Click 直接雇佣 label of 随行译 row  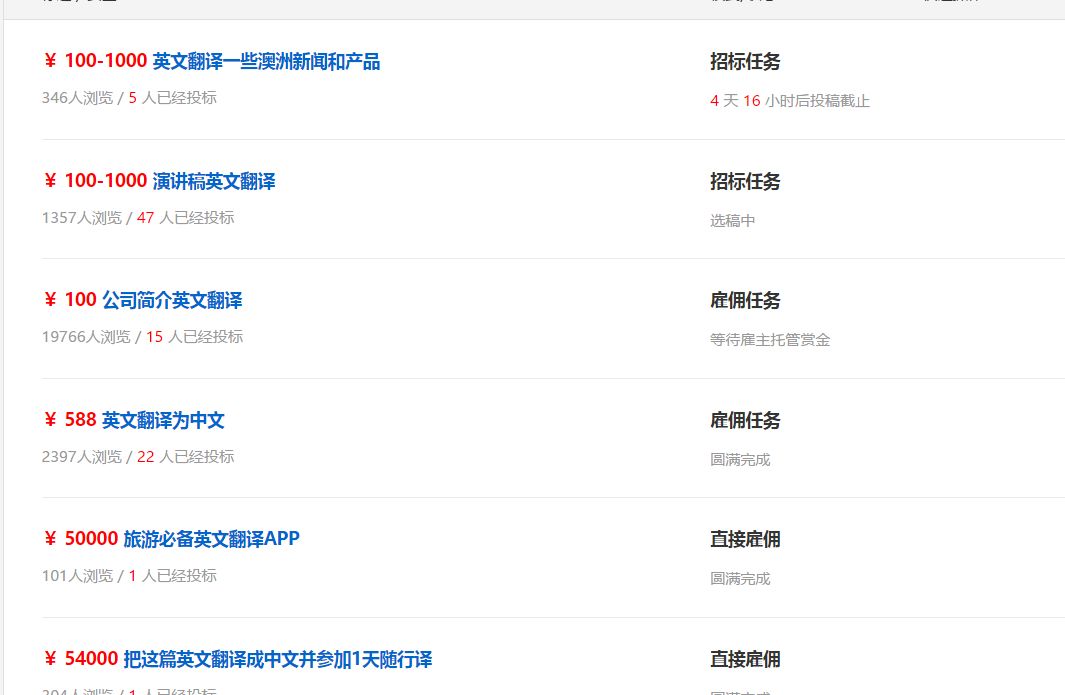coord(745,659)
